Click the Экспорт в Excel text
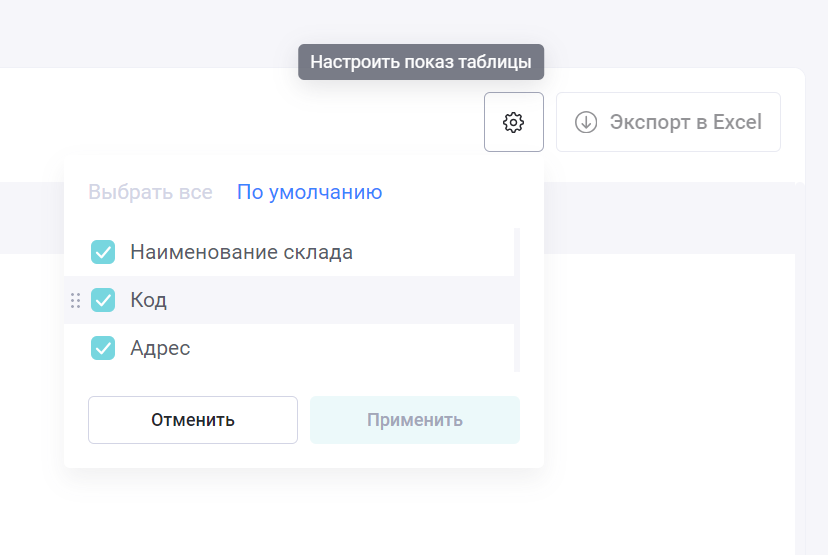This screenshot has height=555, width=828. [x=685, y=122]
